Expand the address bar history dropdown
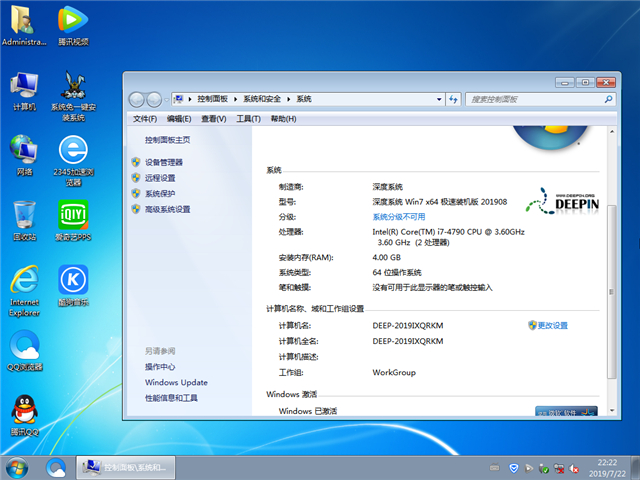 click(439, 99)
